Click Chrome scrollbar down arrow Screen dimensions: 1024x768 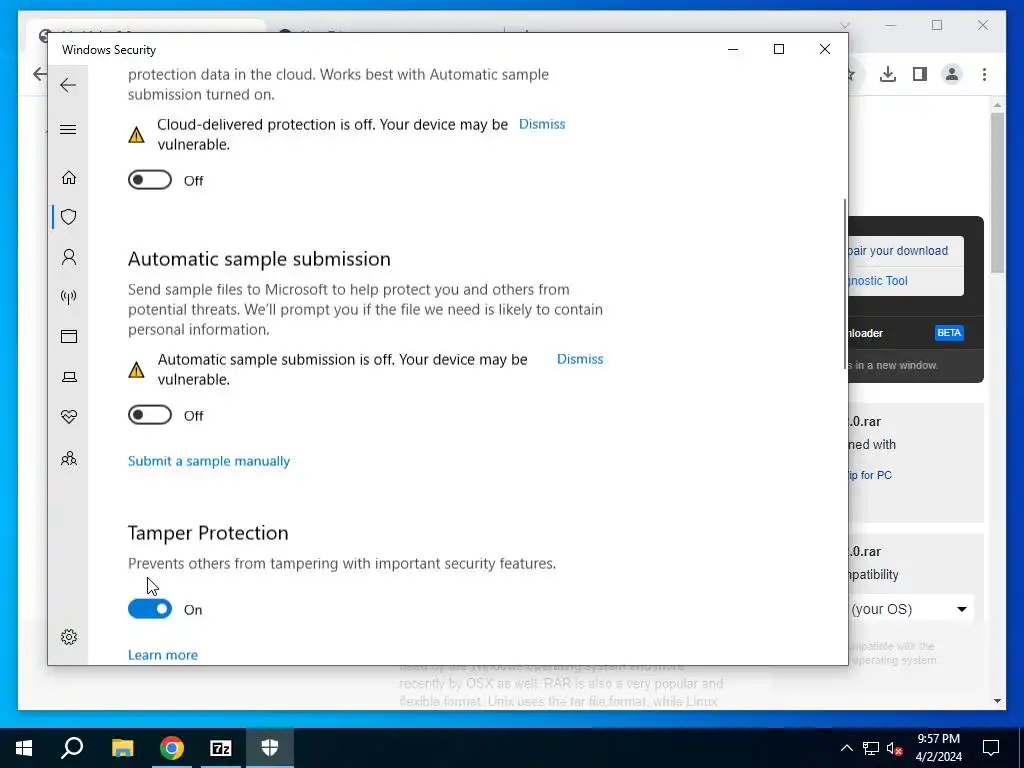click(997, 701)
